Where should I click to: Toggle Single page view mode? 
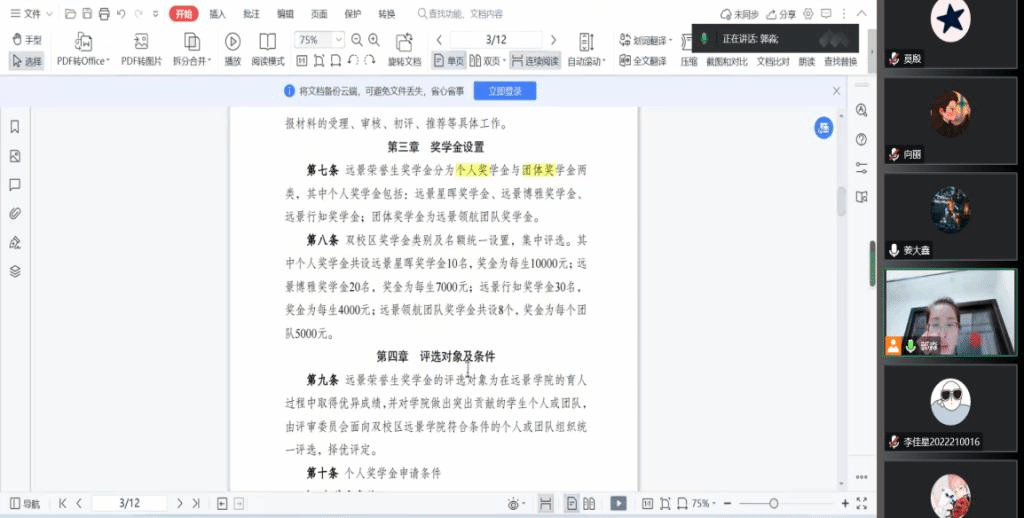tap(449, 61)
